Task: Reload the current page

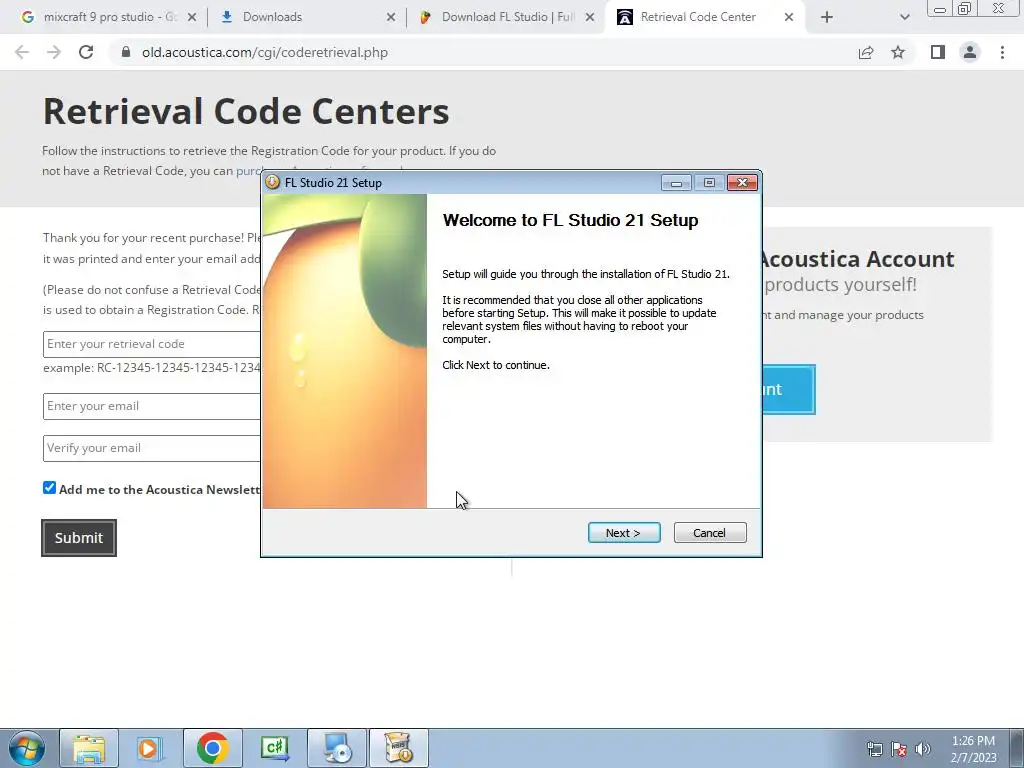Action: [x=86, y=52]
